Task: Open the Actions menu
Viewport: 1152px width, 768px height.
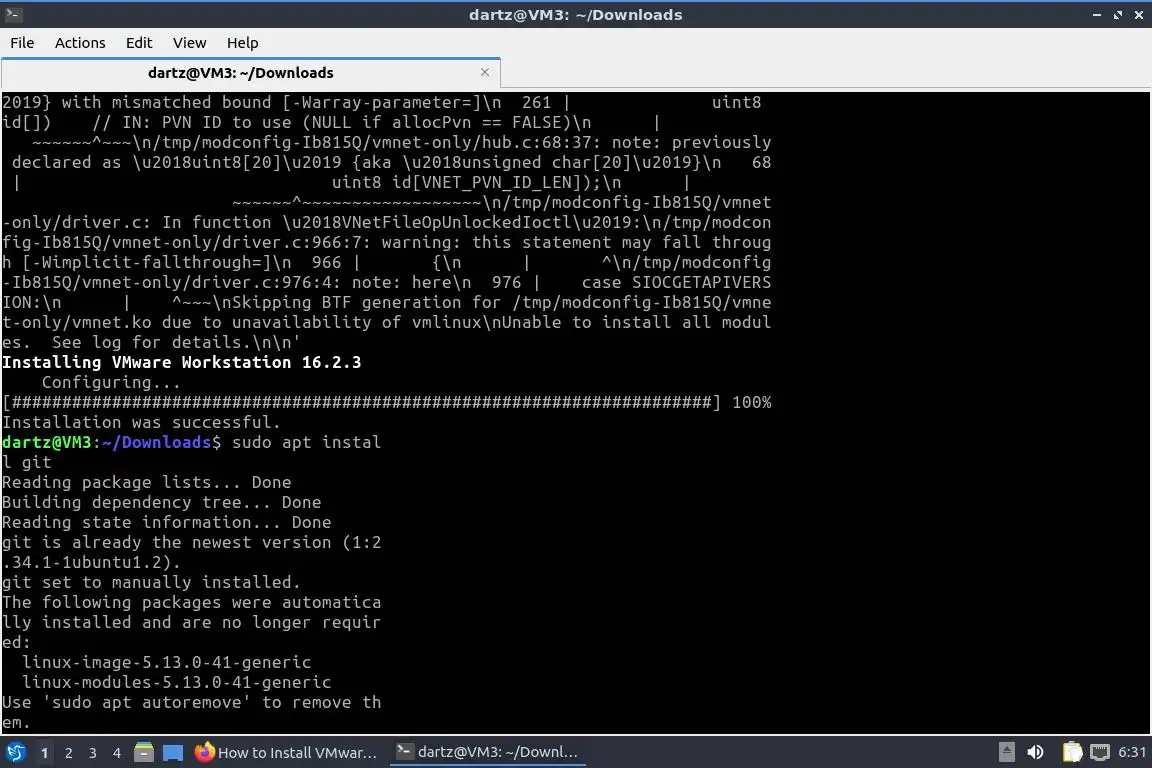Action: click(x=80, y=43)
